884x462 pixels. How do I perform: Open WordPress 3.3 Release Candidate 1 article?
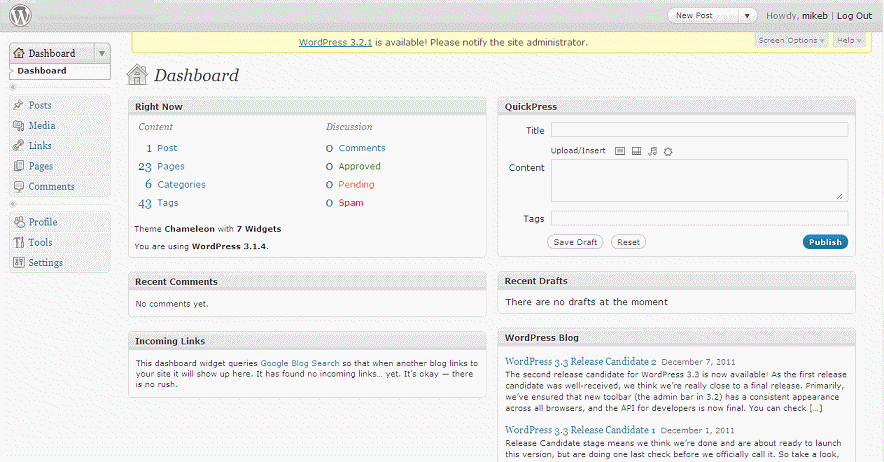(x=580, y=430)
